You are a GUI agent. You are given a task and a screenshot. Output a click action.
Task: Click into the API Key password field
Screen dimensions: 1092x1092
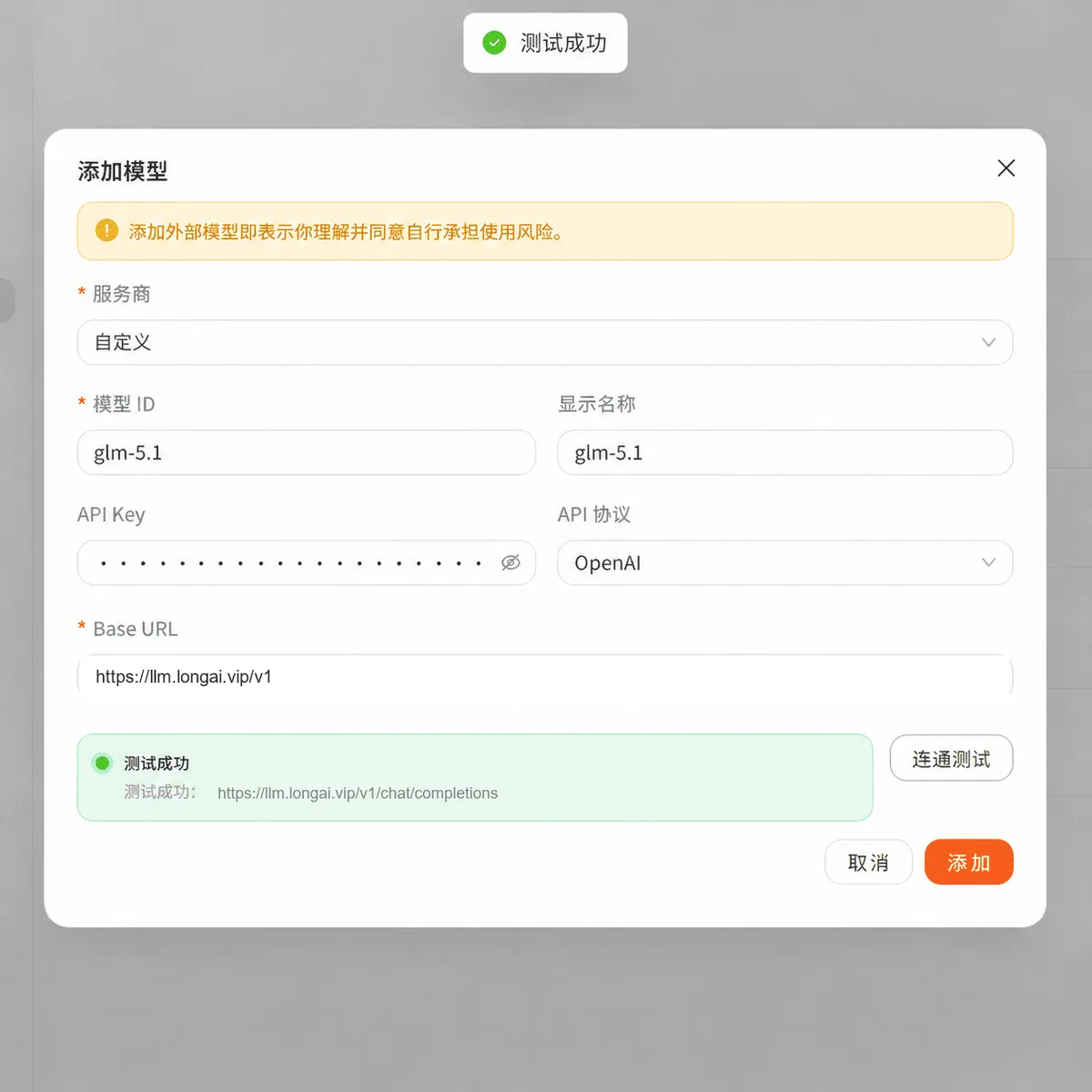coord(307,562)
